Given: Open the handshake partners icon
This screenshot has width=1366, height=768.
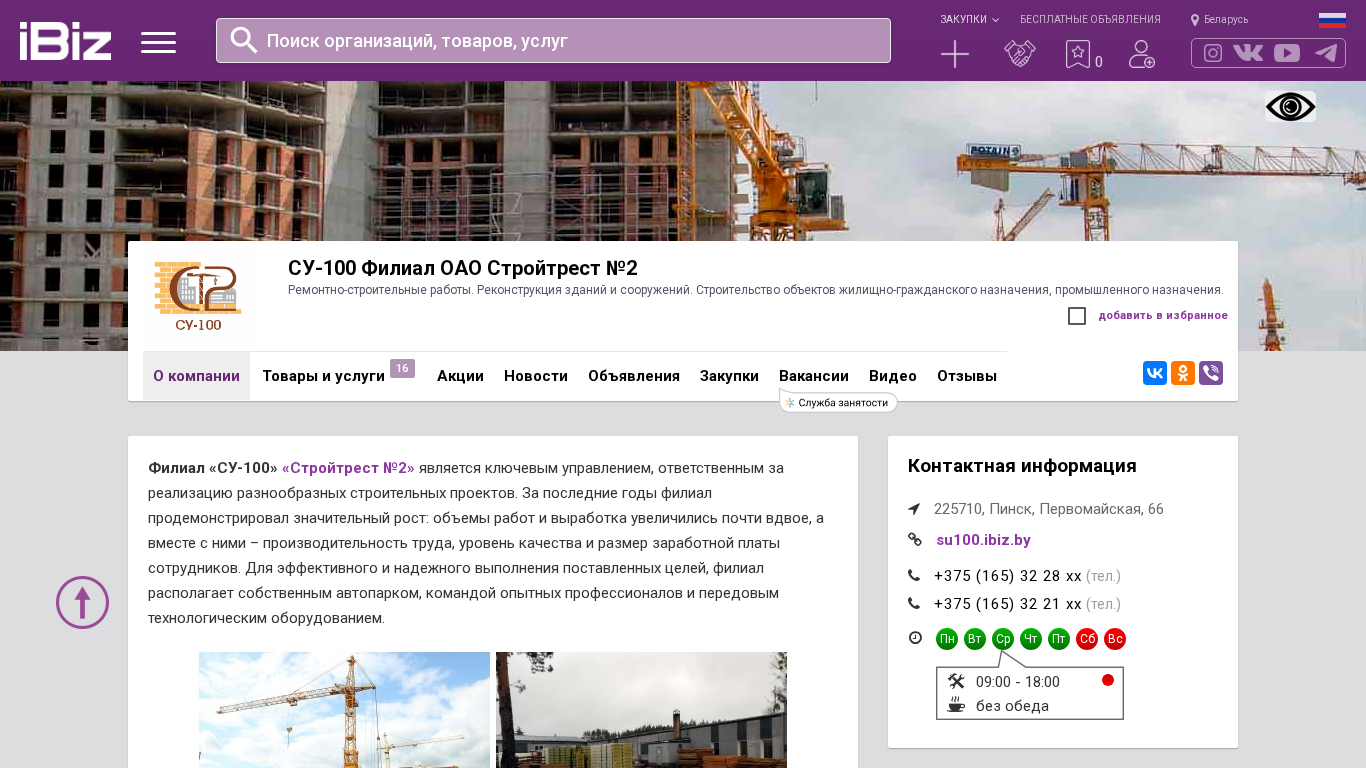Looking at the screenshot, I should [x=1019, y=54].
